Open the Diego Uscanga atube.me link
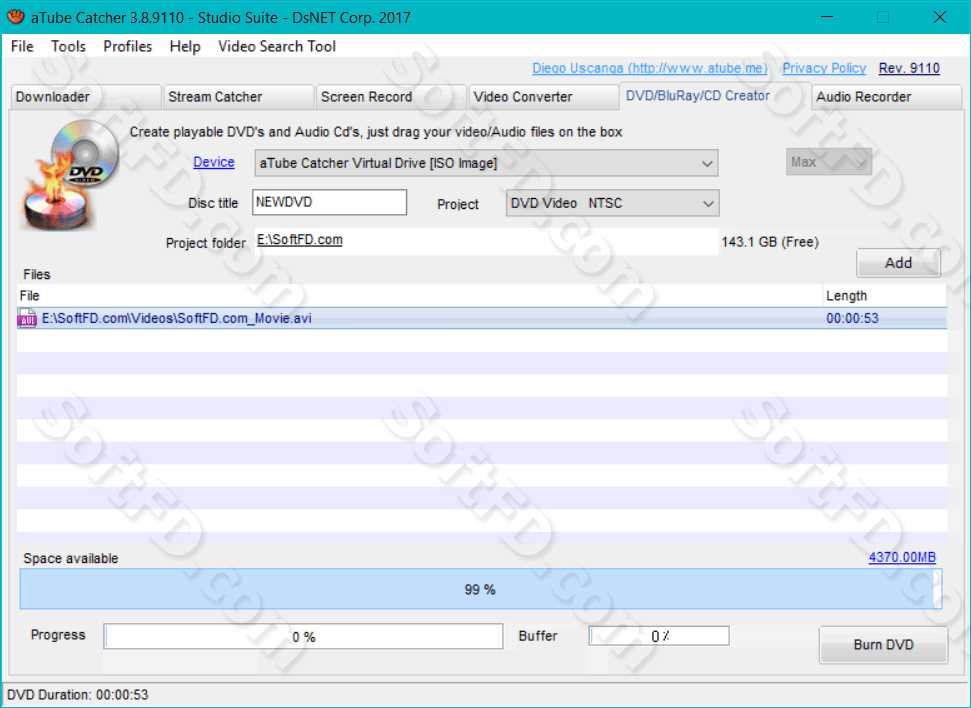 pyautogui.click(x=650, y=68)
